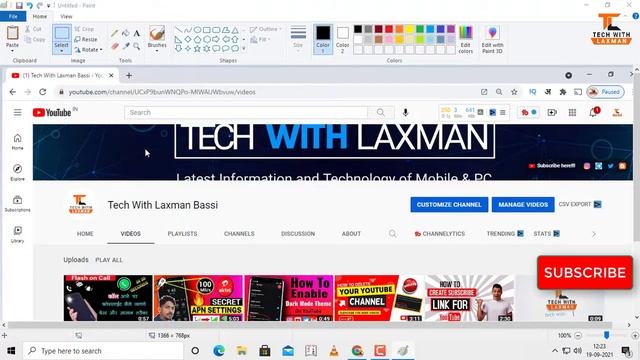640x360 pixels.
Task: Switch to the PLAYLISTS channel tab
Action: pyautogui.click(x=182, y=233)
